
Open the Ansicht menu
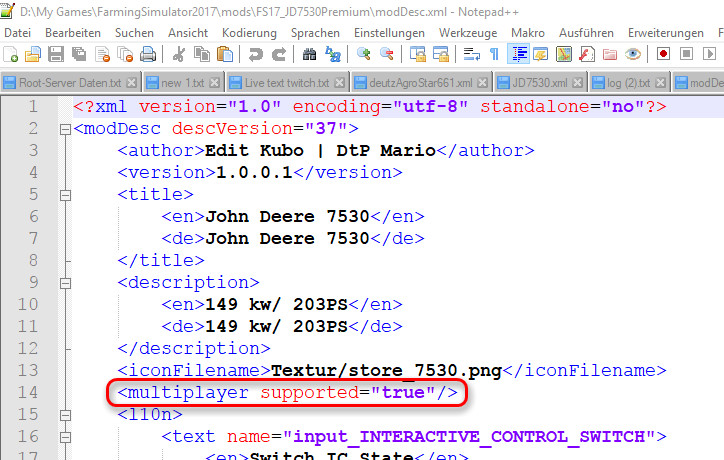coord(188,33)
